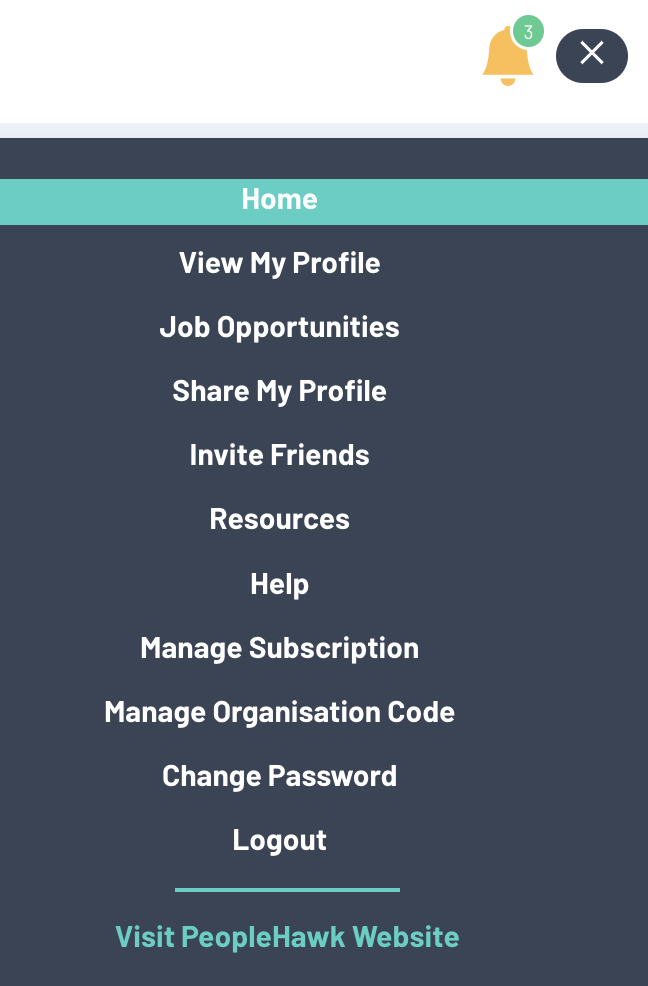Open View My Profile

coord(279,264)
